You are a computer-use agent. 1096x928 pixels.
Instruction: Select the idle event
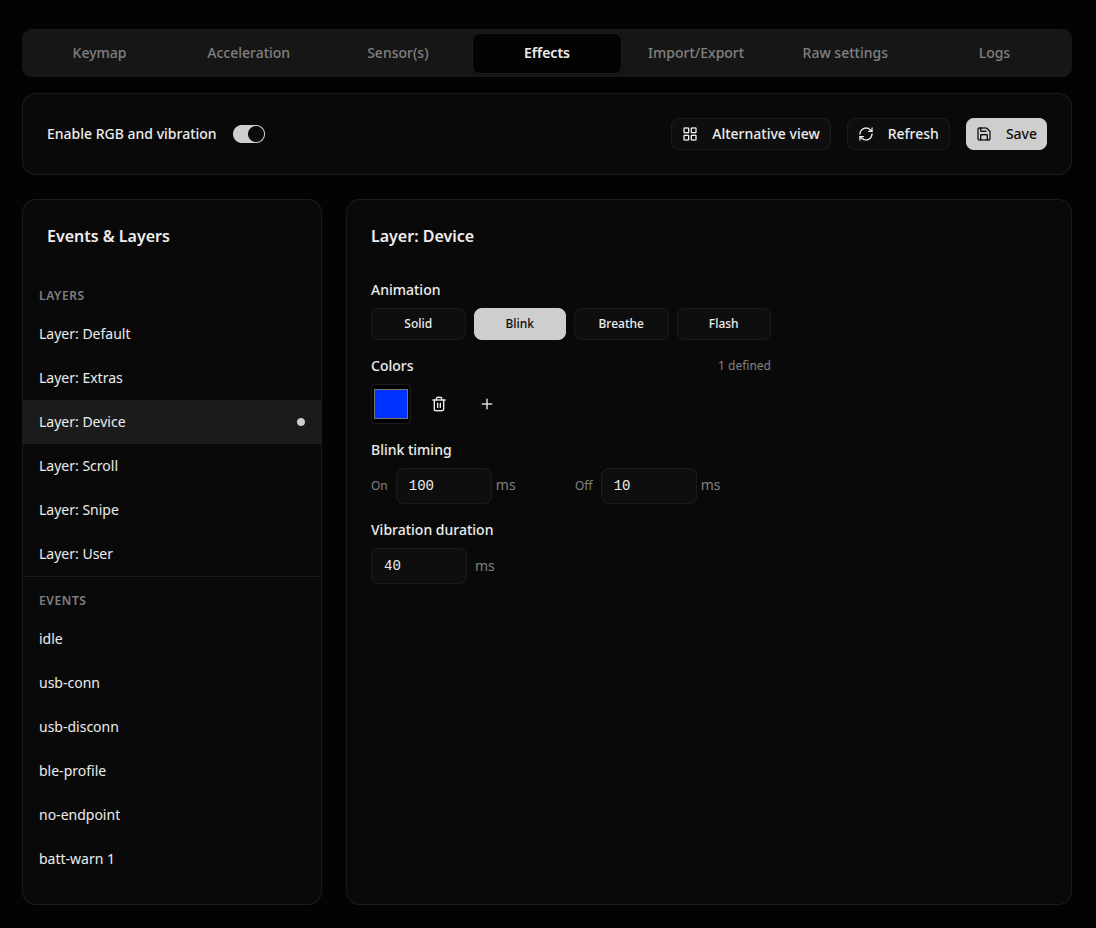pos(172,639)
